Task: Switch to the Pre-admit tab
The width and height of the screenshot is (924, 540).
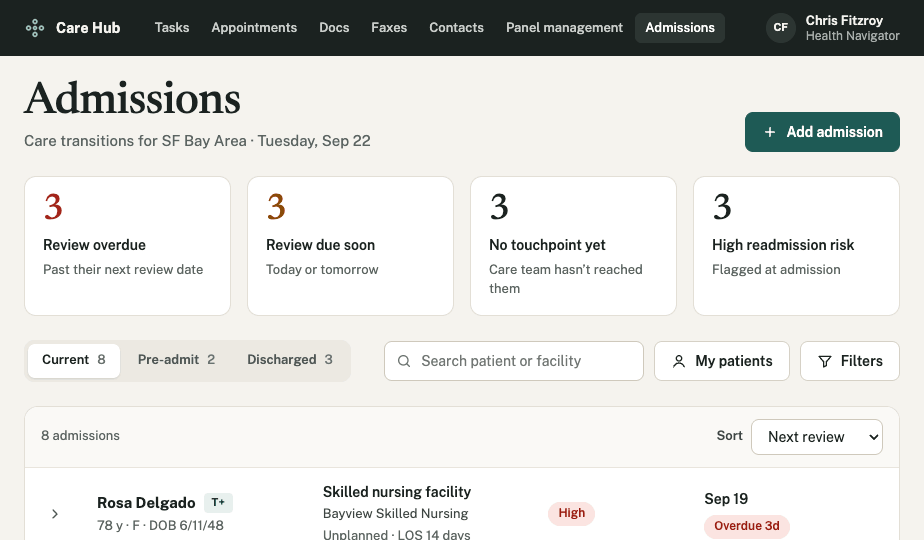Action: pyautogui.click(x=176, y=360)
